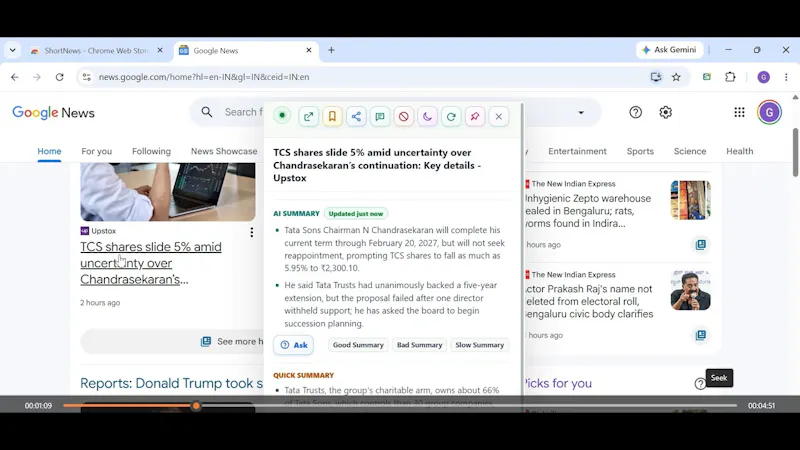Open Picks for you section link
The width and height of the screenshot is (800, 450).
(558, 383)
